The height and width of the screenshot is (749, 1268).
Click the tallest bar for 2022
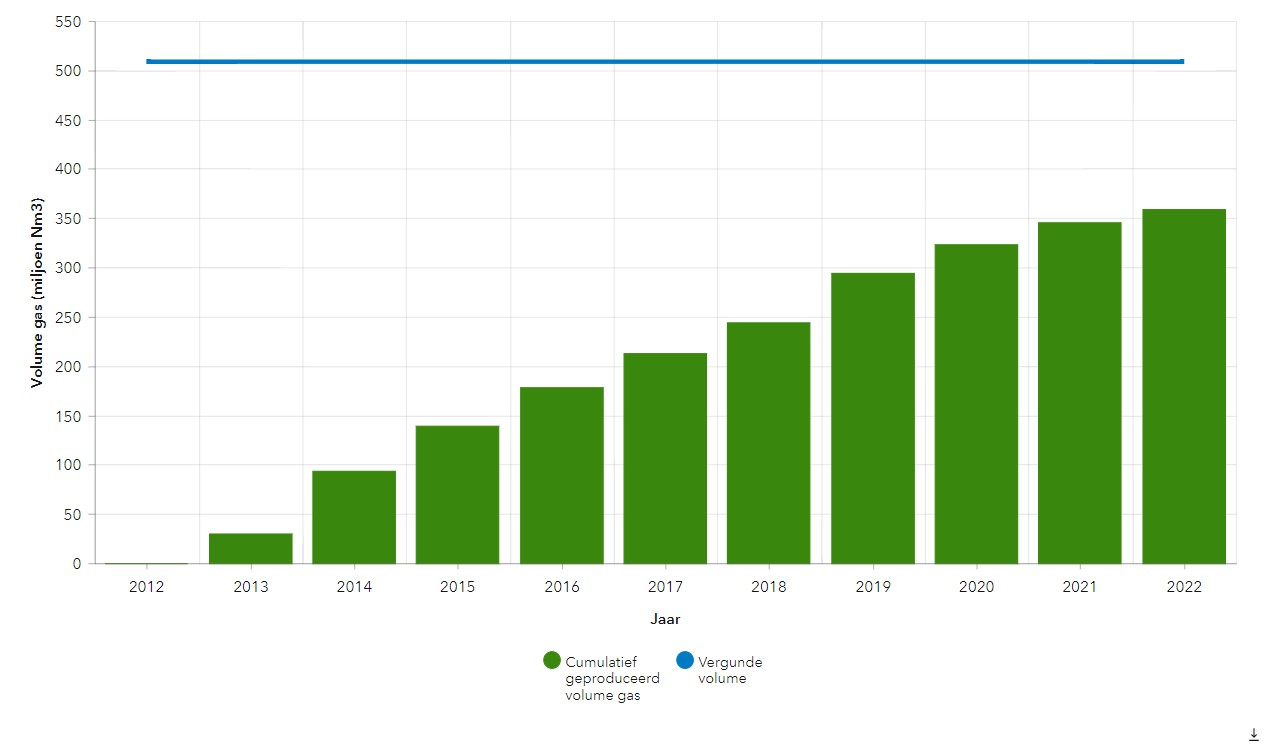[1184, 386]
